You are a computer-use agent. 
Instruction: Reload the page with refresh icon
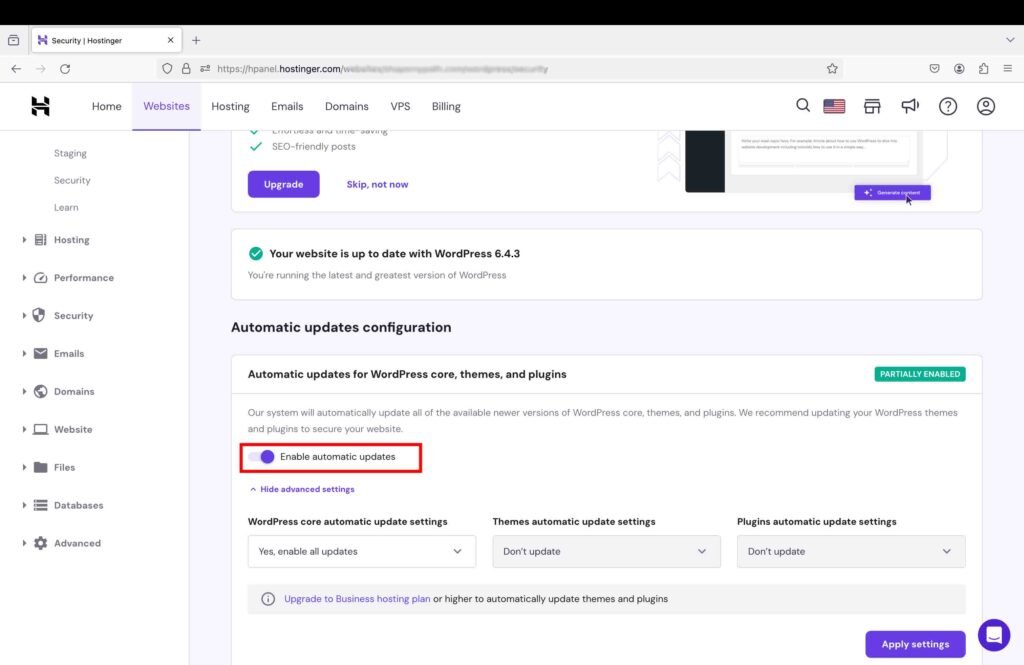coord(65,69)
